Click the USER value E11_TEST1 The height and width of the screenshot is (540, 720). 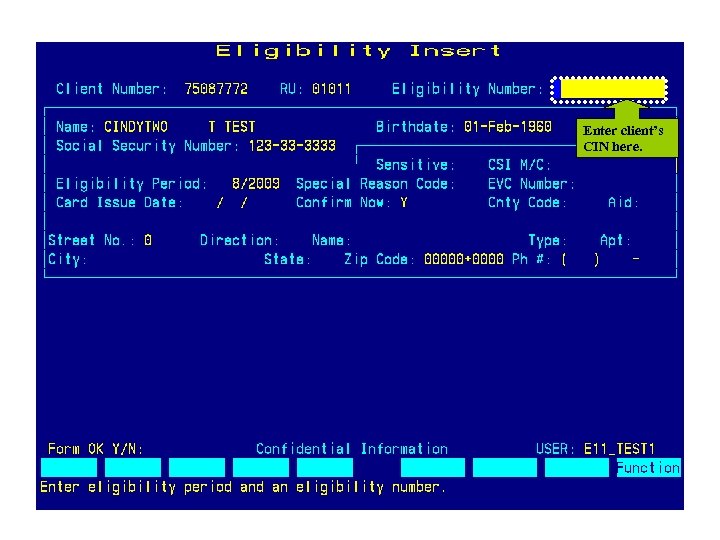[619, 449]
